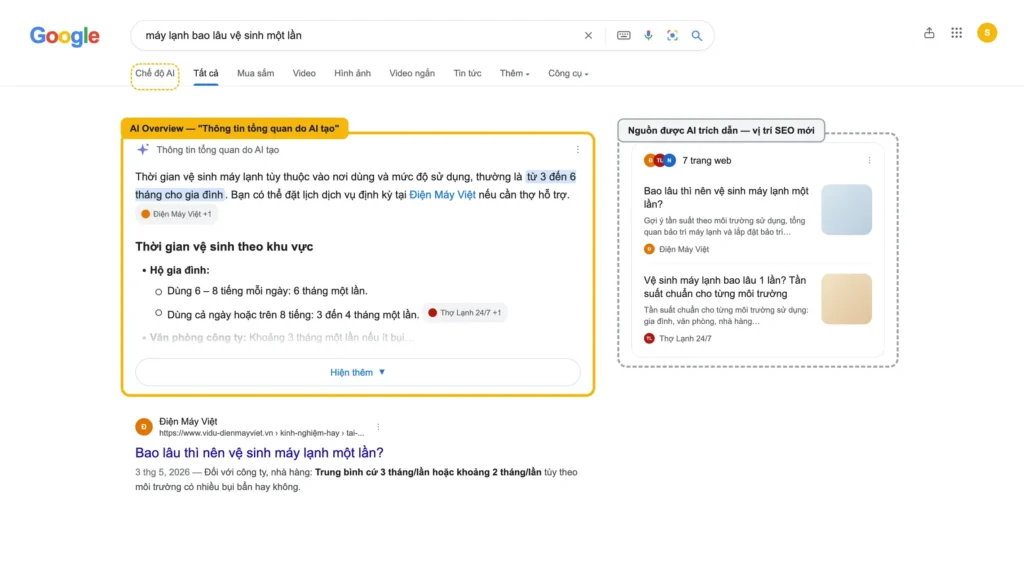The width and height of the screenshot is (1024, 576).
Task: Click Điện Máy Việt link in AI answer
Action: click(x=442, y=195)
